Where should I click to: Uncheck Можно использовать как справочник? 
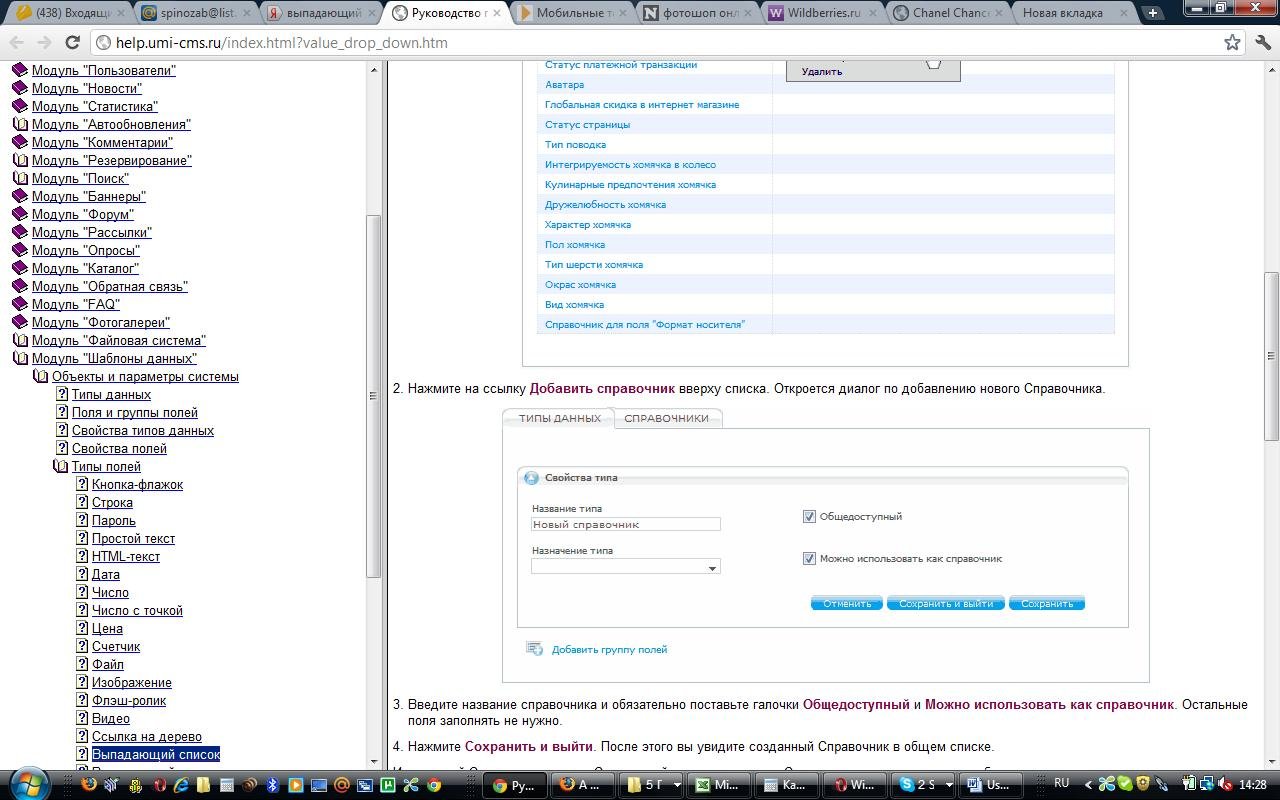[x=809, y=559]
